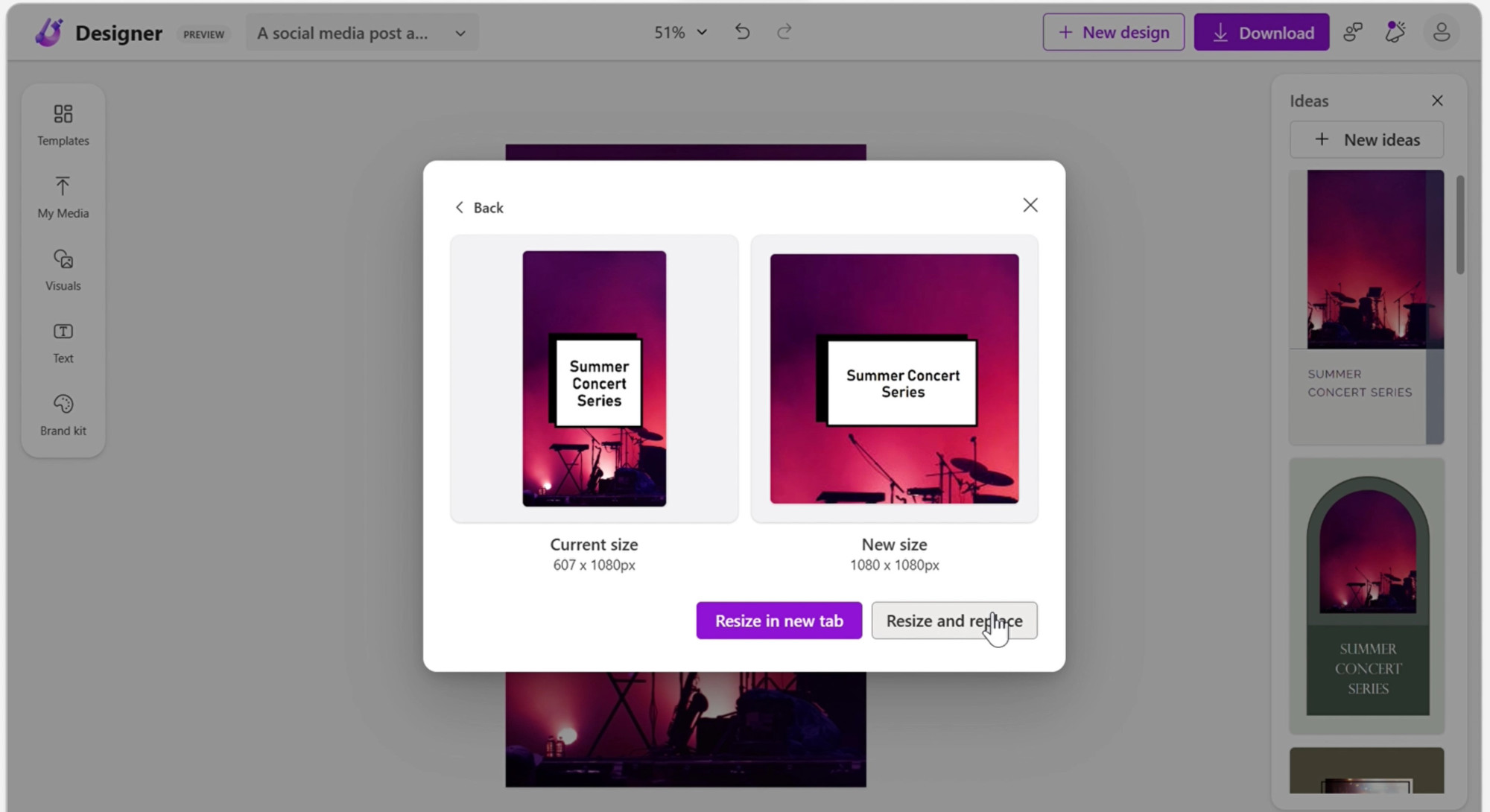Click the New design button

point(1113,32)
